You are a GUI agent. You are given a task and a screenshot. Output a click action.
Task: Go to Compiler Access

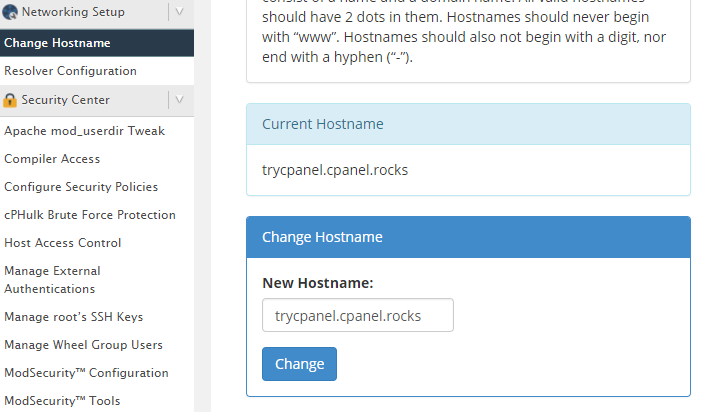pos(52,159)
